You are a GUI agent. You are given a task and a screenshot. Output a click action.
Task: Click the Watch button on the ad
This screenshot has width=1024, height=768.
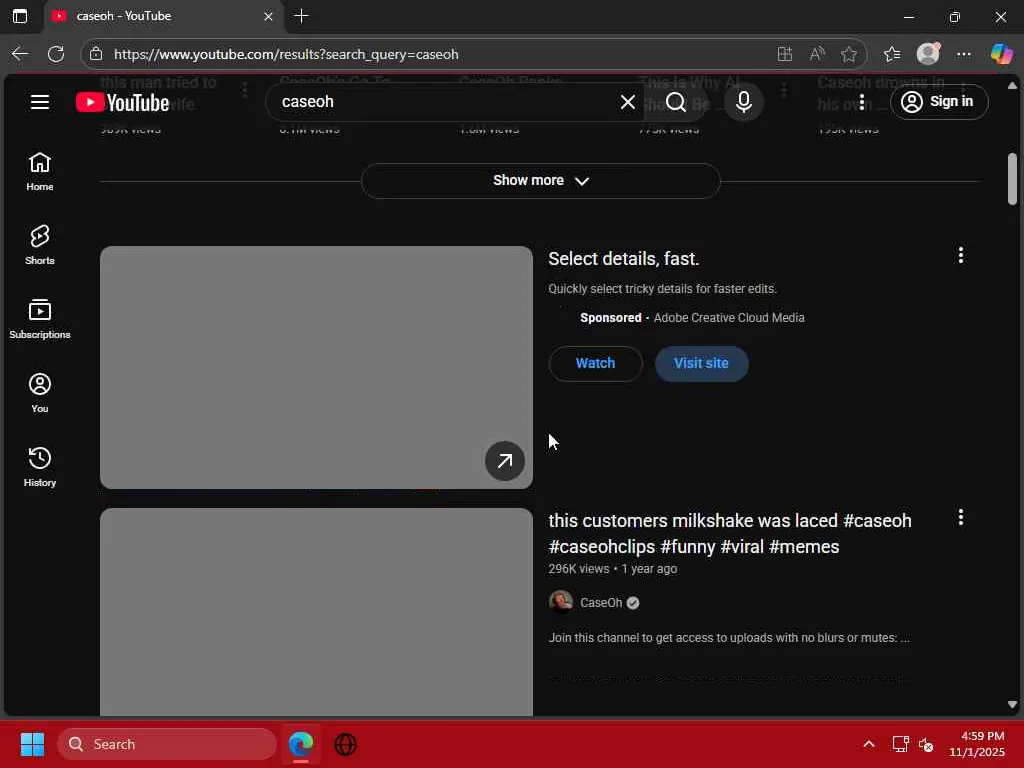(596, 364)
